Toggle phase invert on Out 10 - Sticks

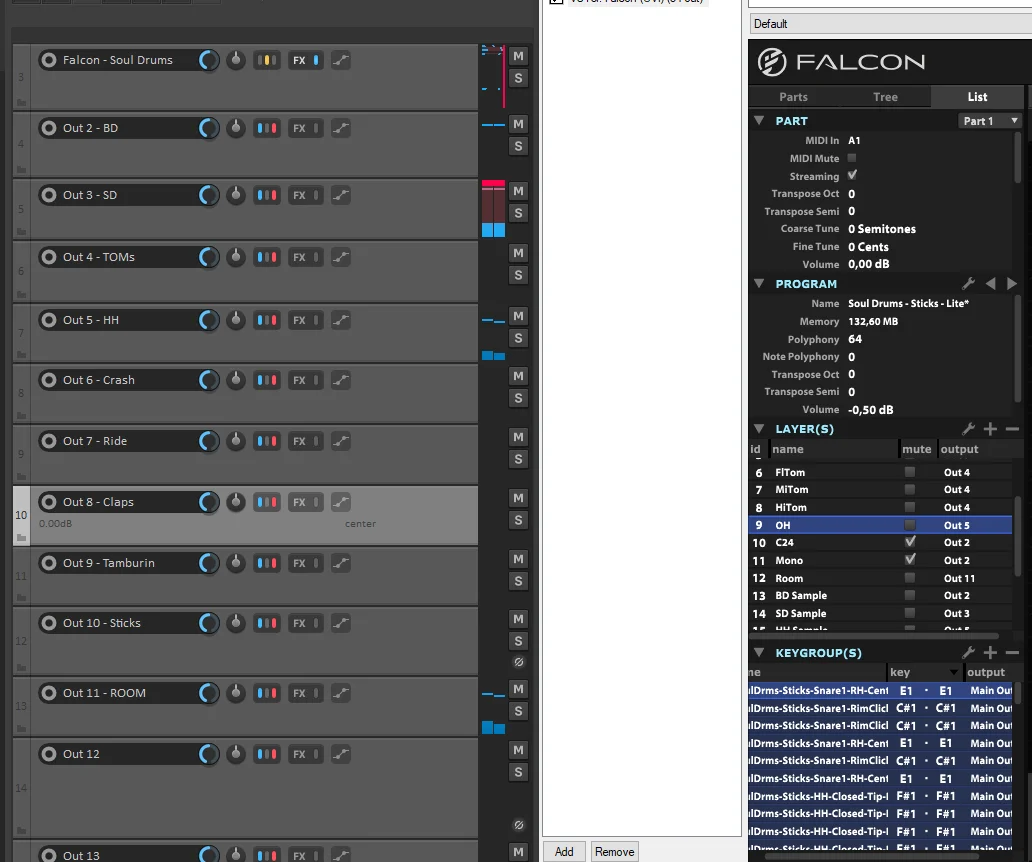pos(519,662)
